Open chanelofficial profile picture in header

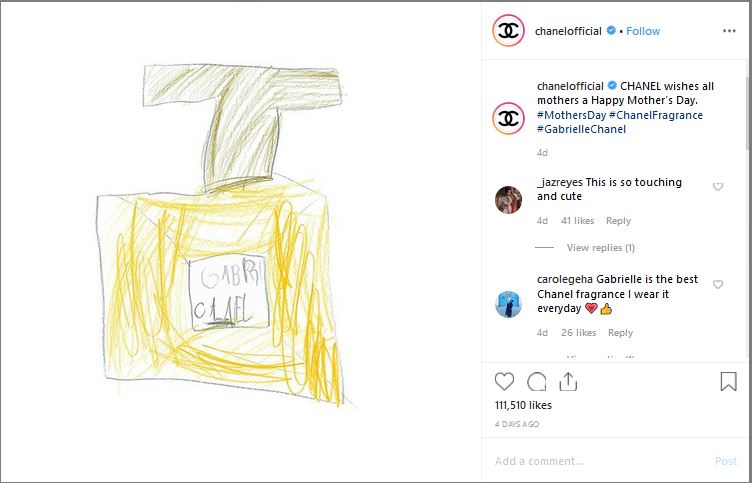pos(508,31)
